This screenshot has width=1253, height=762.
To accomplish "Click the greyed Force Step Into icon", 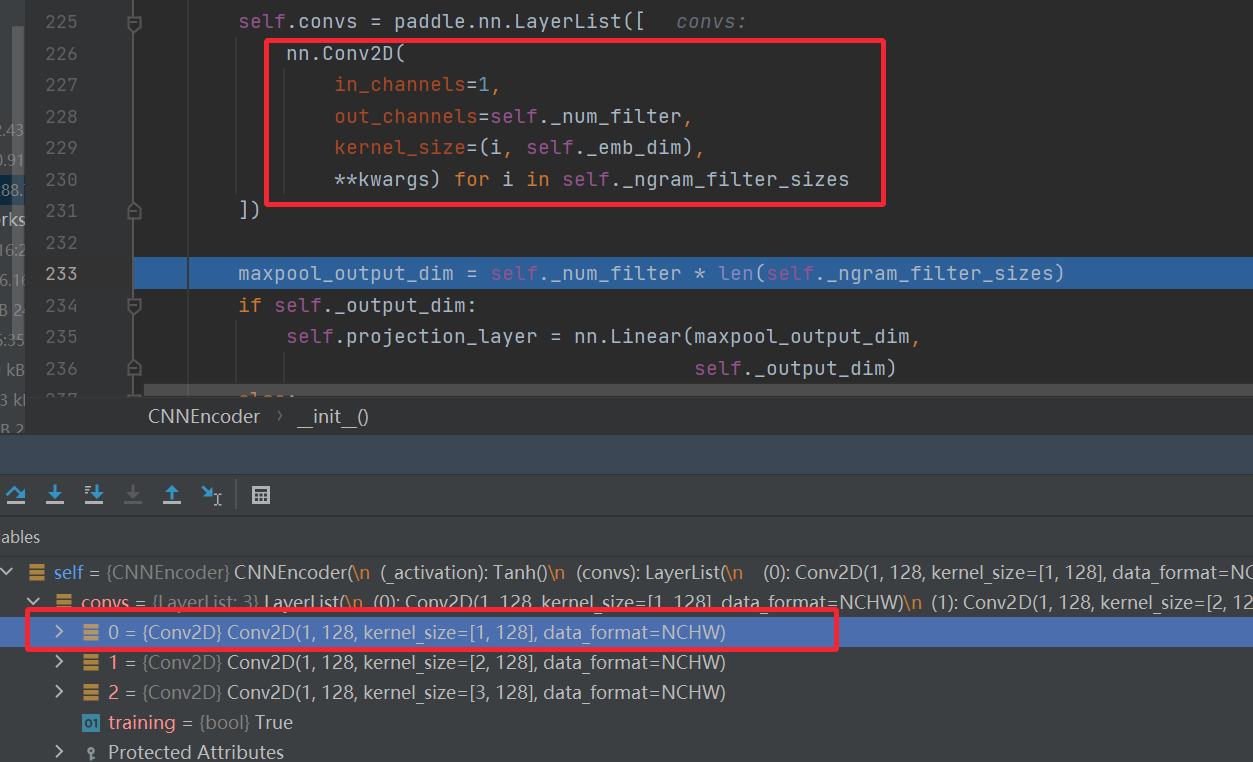I will tap(133, 494).
